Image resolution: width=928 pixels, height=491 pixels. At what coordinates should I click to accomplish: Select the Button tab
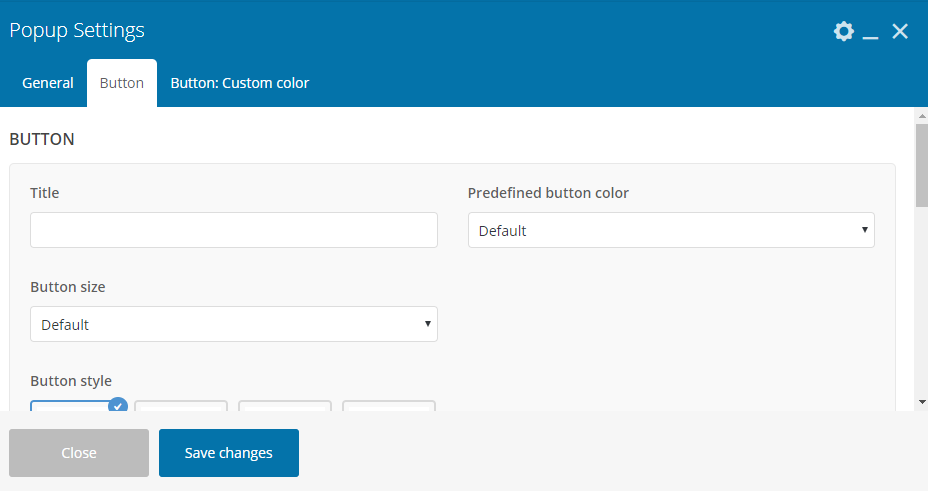click(x=122, y=83)
